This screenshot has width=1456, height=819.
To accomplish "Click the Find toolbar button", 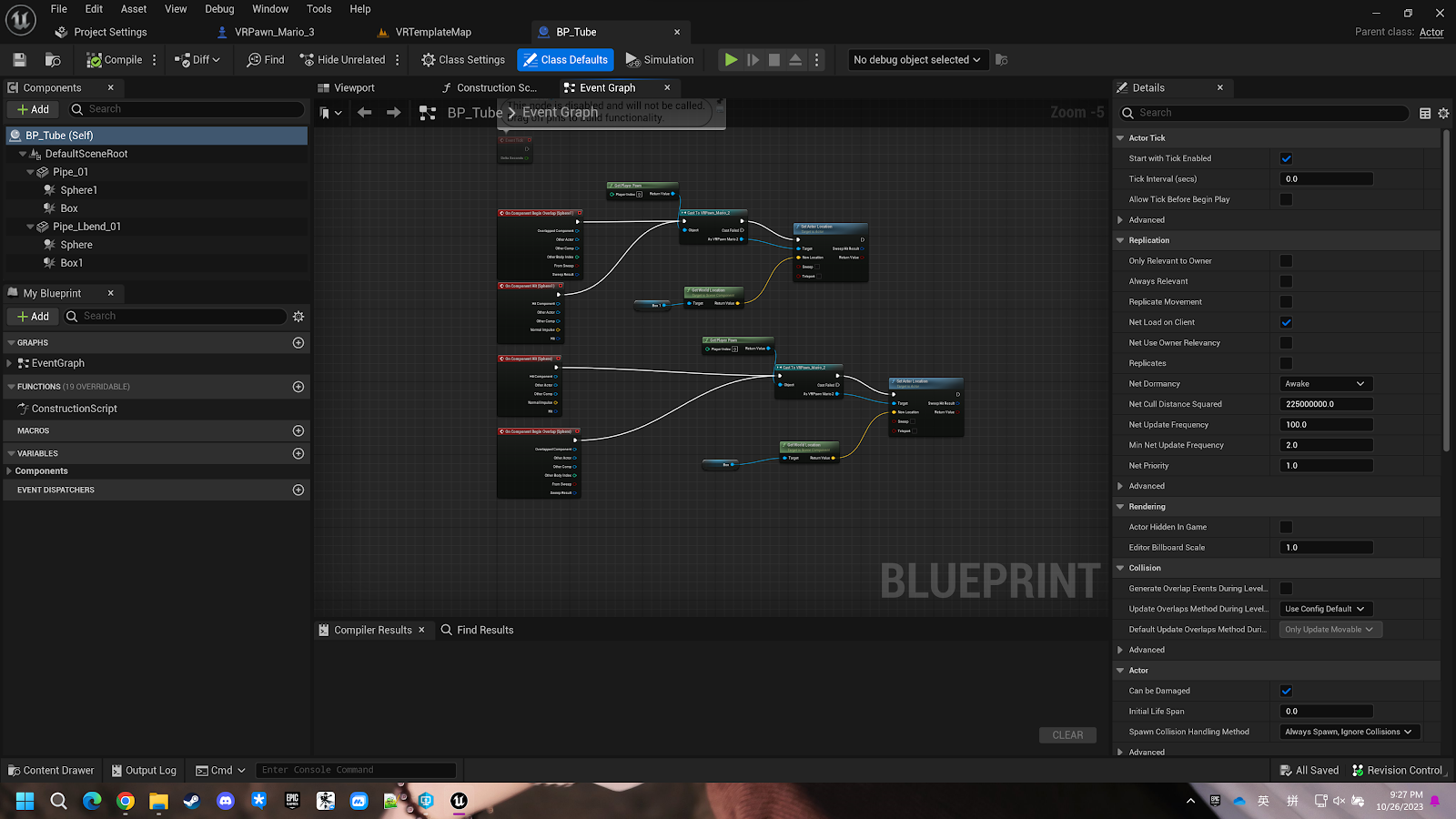I will pyautogui.click(x=266, y=60).
